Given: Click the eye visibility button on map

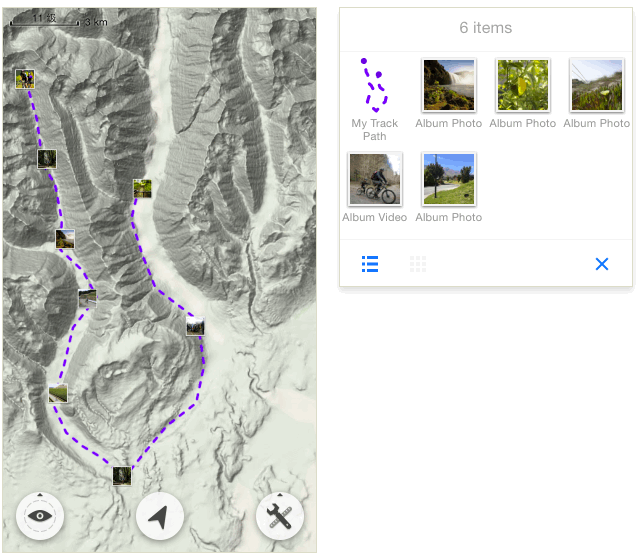Looking at the screenshot, I should [41, 517].
